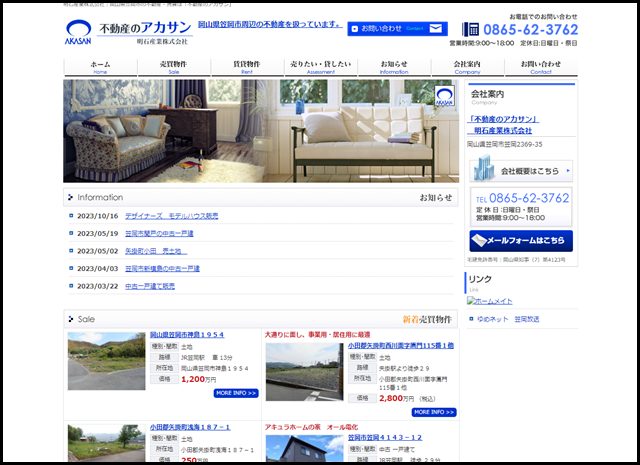Open the 売買物件 Sale menu tab
This screenshot has width=640, height=465.
pos(174,67)
